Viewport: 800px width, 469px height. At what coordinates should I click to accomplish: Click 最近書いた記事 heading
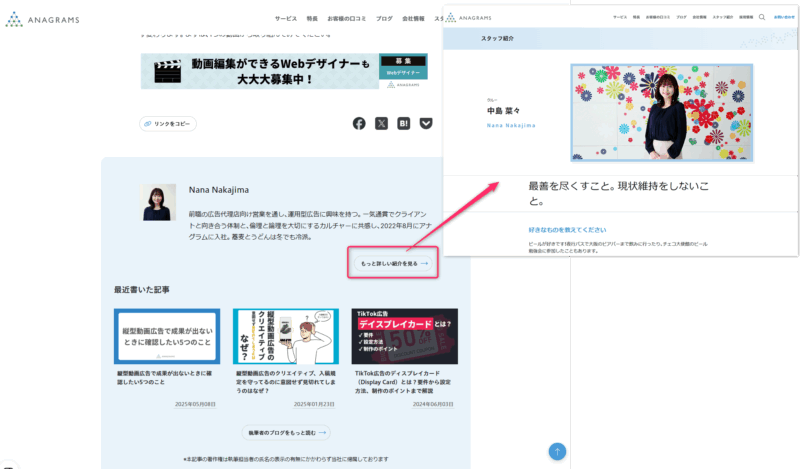pos(141,290)
